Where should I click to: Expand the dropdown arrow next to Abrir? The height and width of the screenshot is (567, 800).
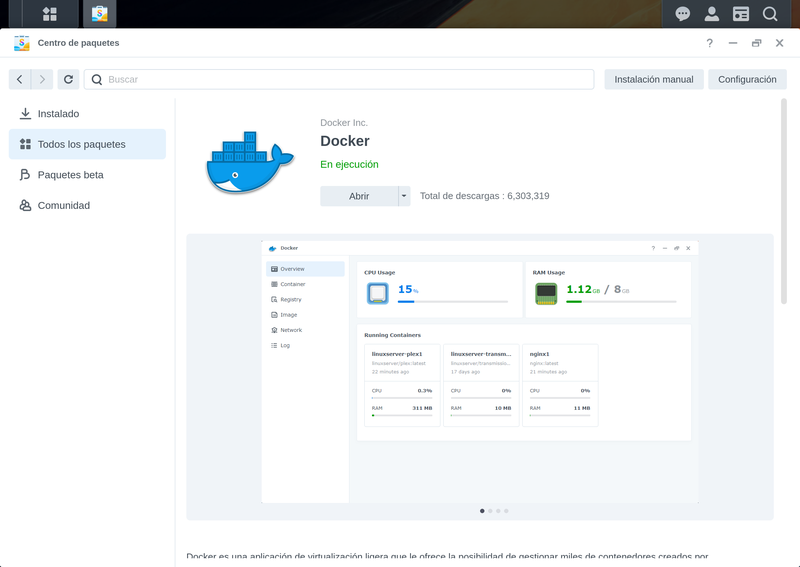pyautogui.click(x=404, y=196)
